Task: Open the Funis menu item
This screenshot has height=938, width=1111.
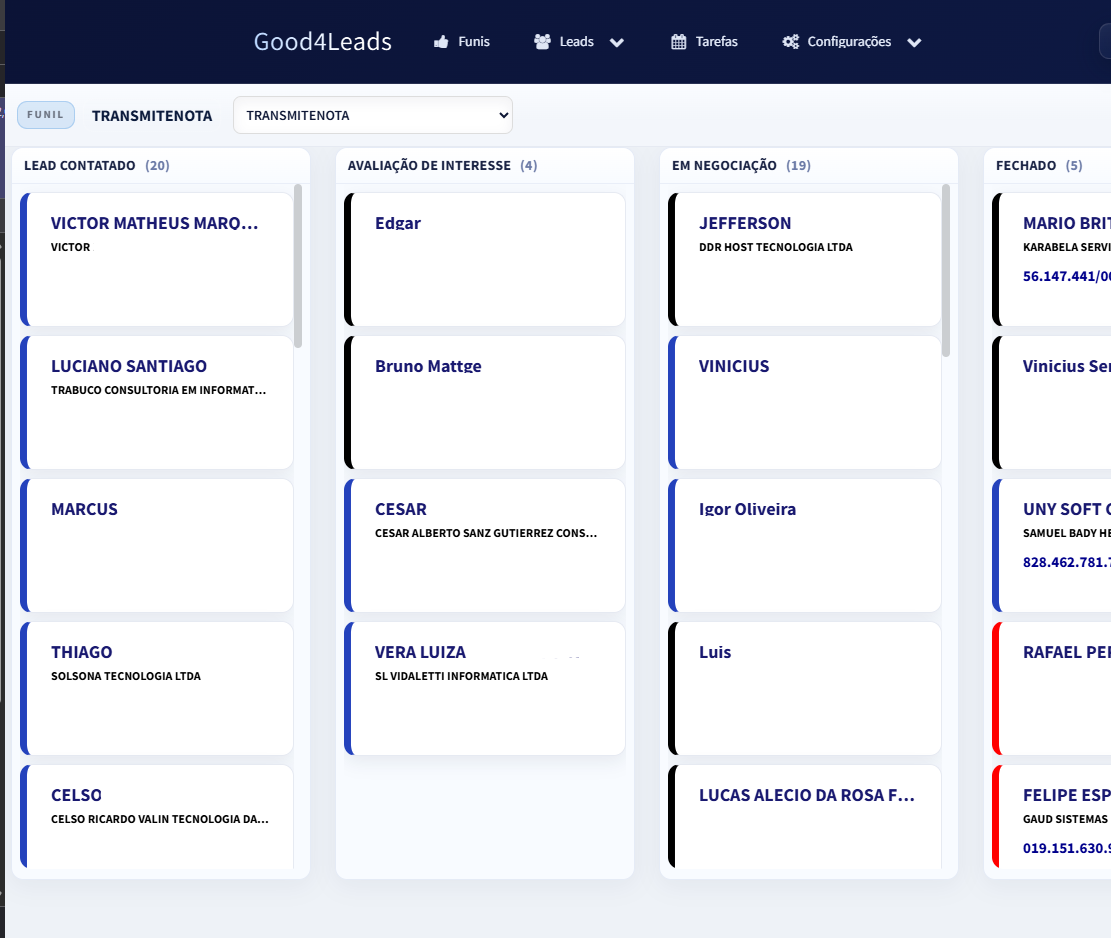Action: 473,42
